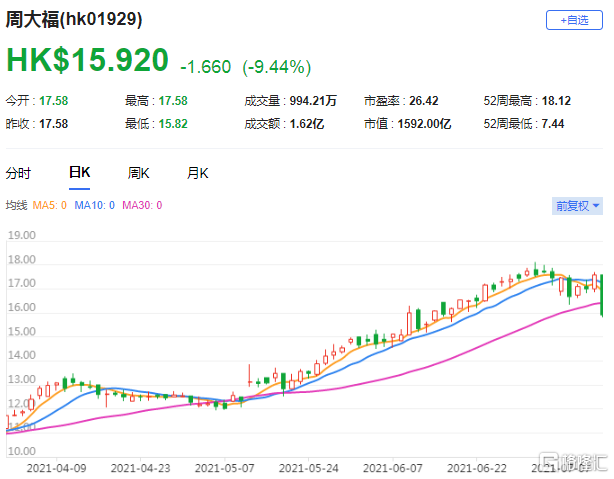Toggle the MA30 moving average legend
This screenshot has height=479, width=614.
point(142,206)
